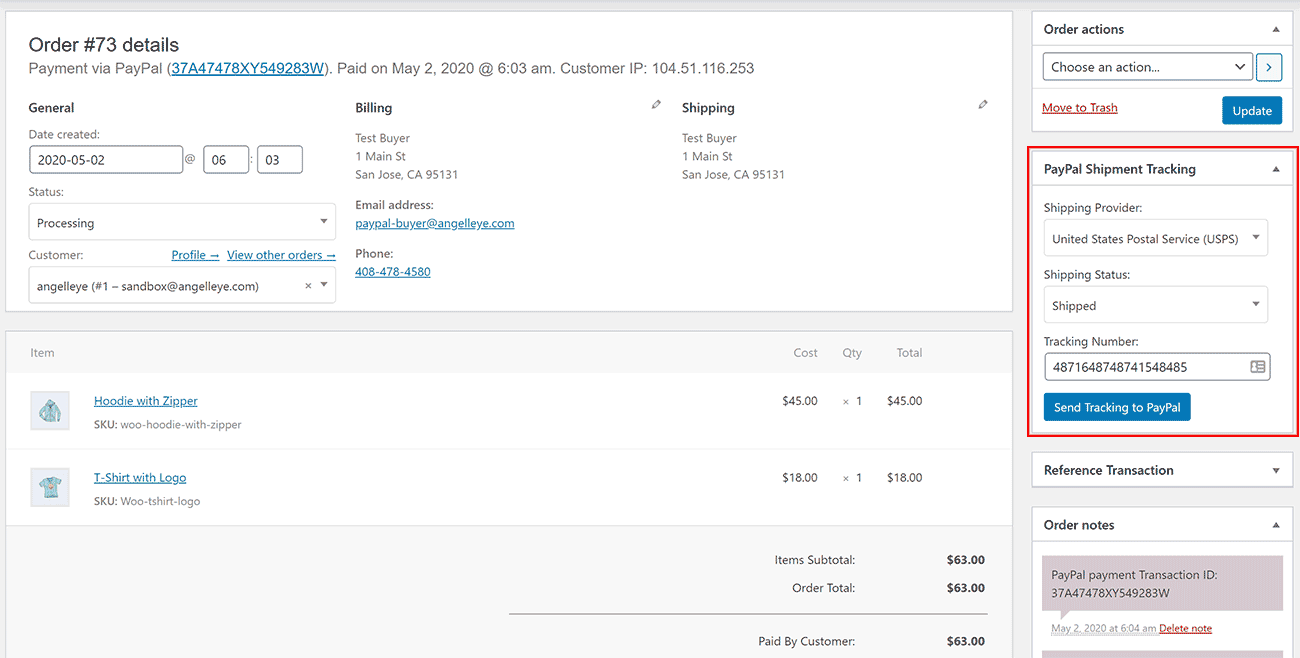Click the Order Total $63.00 value
Viewport: 1300px width, 658px height.
click(x=966, y=588)
